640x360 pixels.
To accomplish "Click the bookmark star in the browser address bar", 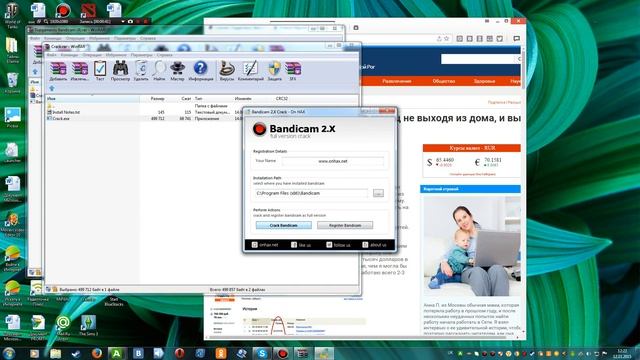I will point(447,38).
